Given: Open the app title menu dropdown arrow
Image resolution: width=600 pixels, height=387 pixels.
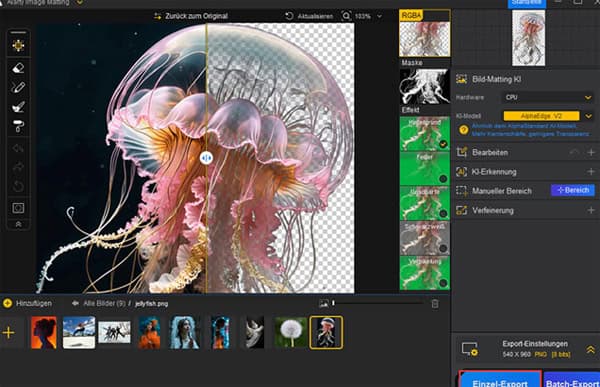Looking at the screenshot, I should (x=80, y=2).
